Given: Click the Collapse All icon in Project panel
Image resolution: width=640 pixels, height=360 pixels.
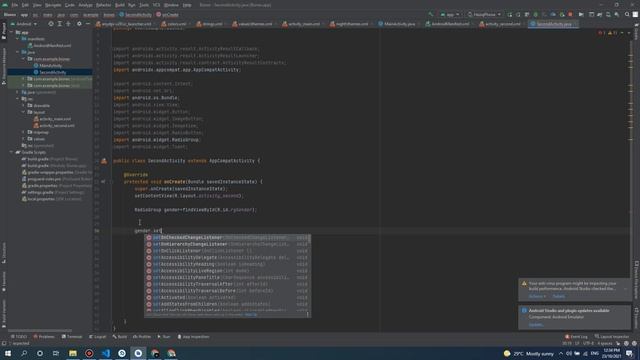Looking at the screenshot, I should [x=68, y=24].
